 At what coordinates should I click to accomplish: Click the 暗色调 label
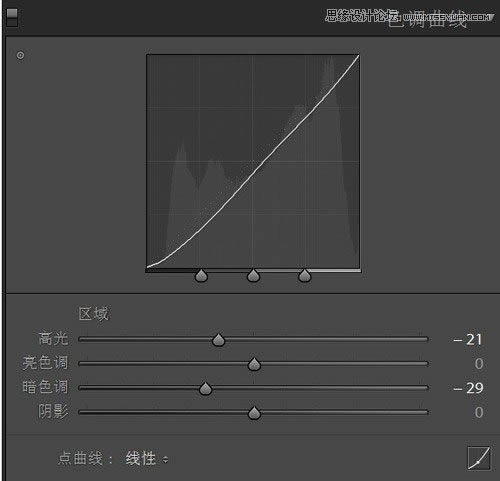click(x=45, y=387)
